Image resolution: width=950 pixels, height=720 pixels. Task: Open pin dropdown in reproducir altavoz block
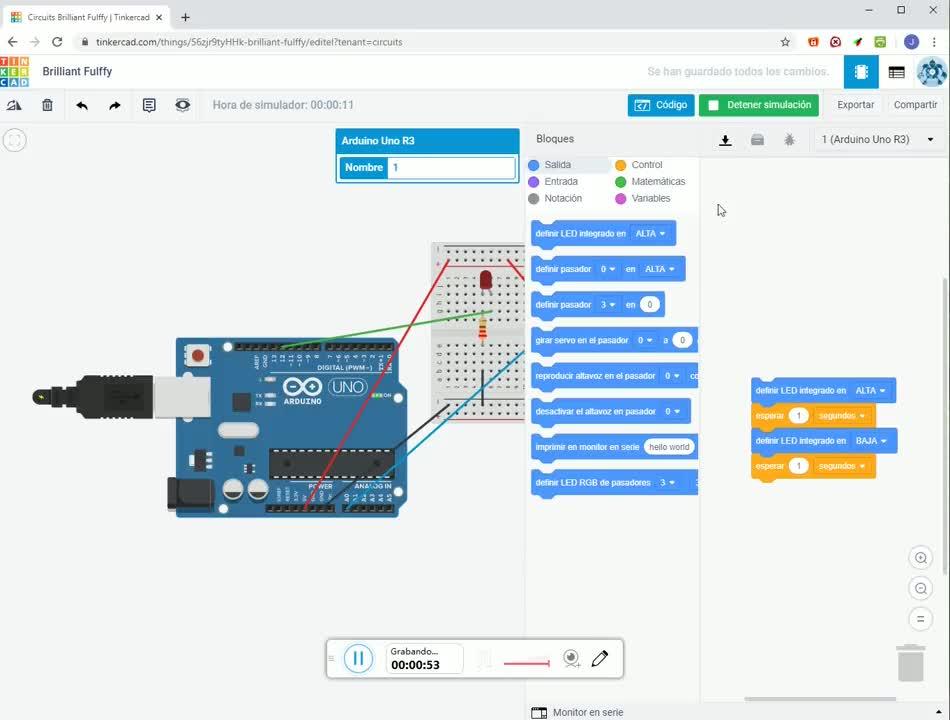(x=672, y=376)
